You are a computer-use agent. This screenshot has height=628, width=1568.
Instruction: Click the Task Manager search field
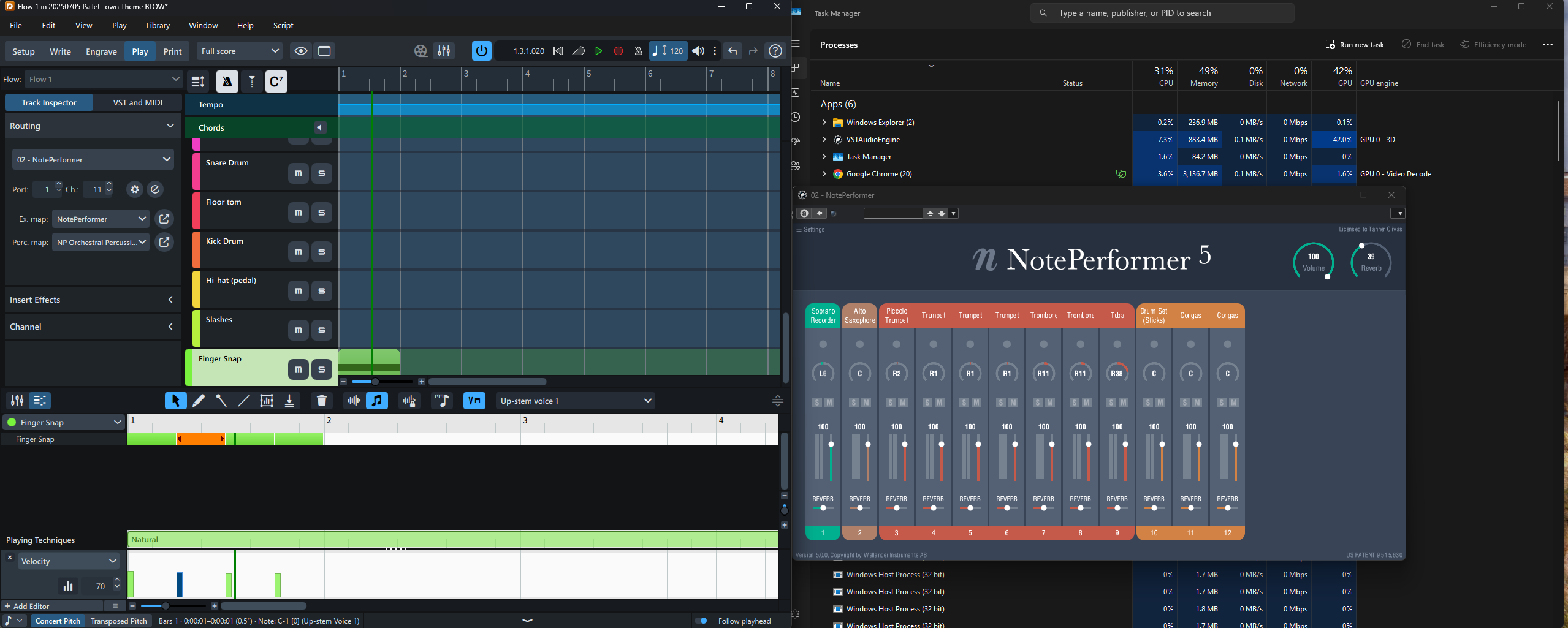pos(1162,13)
